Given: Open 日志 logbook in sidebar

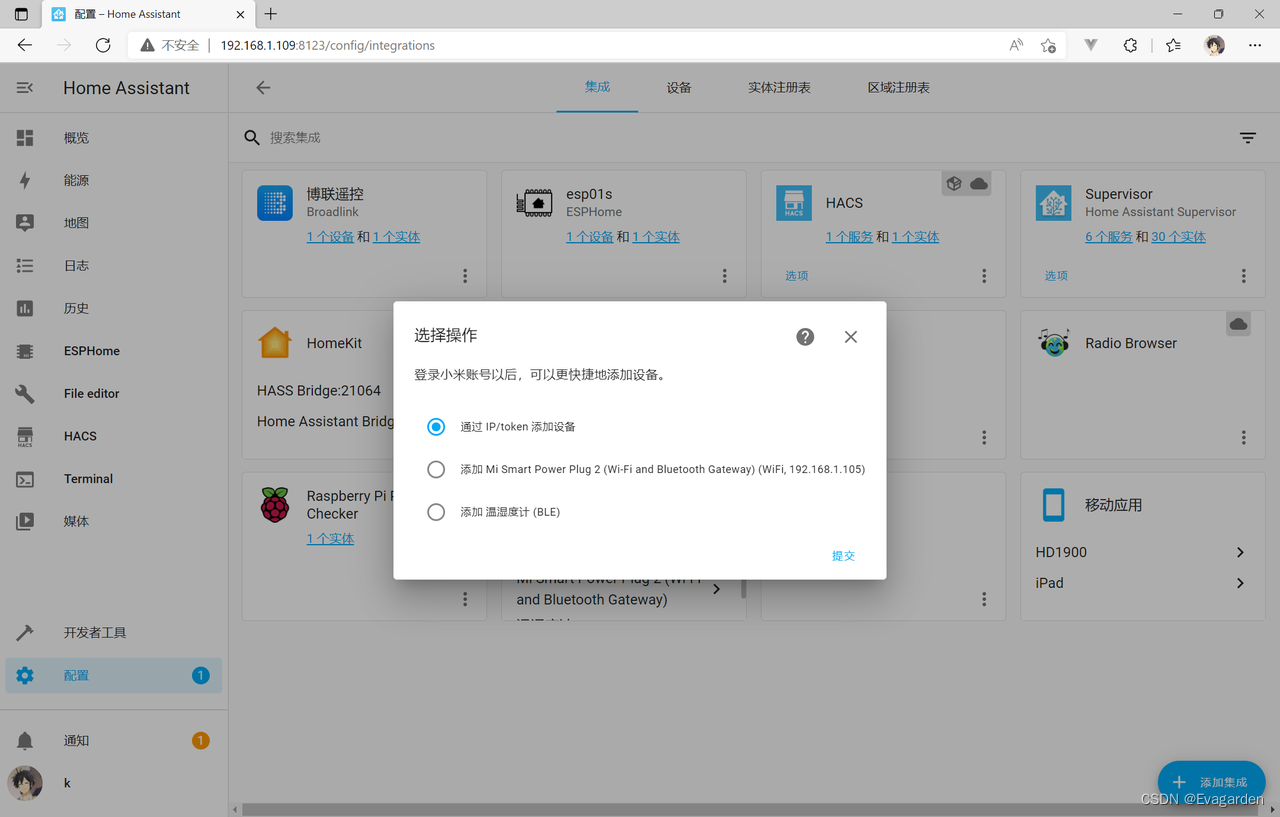Looking at the screenshot, I should pos(114,266).
